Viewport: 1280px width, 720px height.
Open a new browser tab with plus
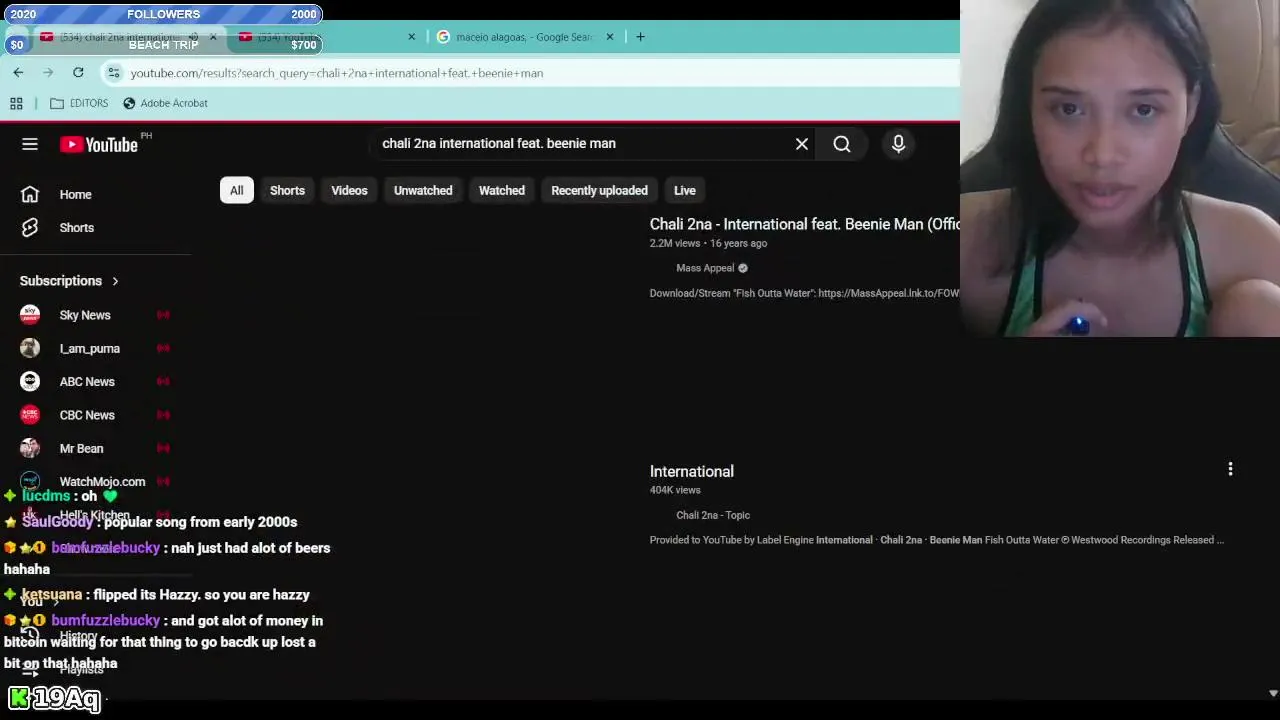(640, 37)
